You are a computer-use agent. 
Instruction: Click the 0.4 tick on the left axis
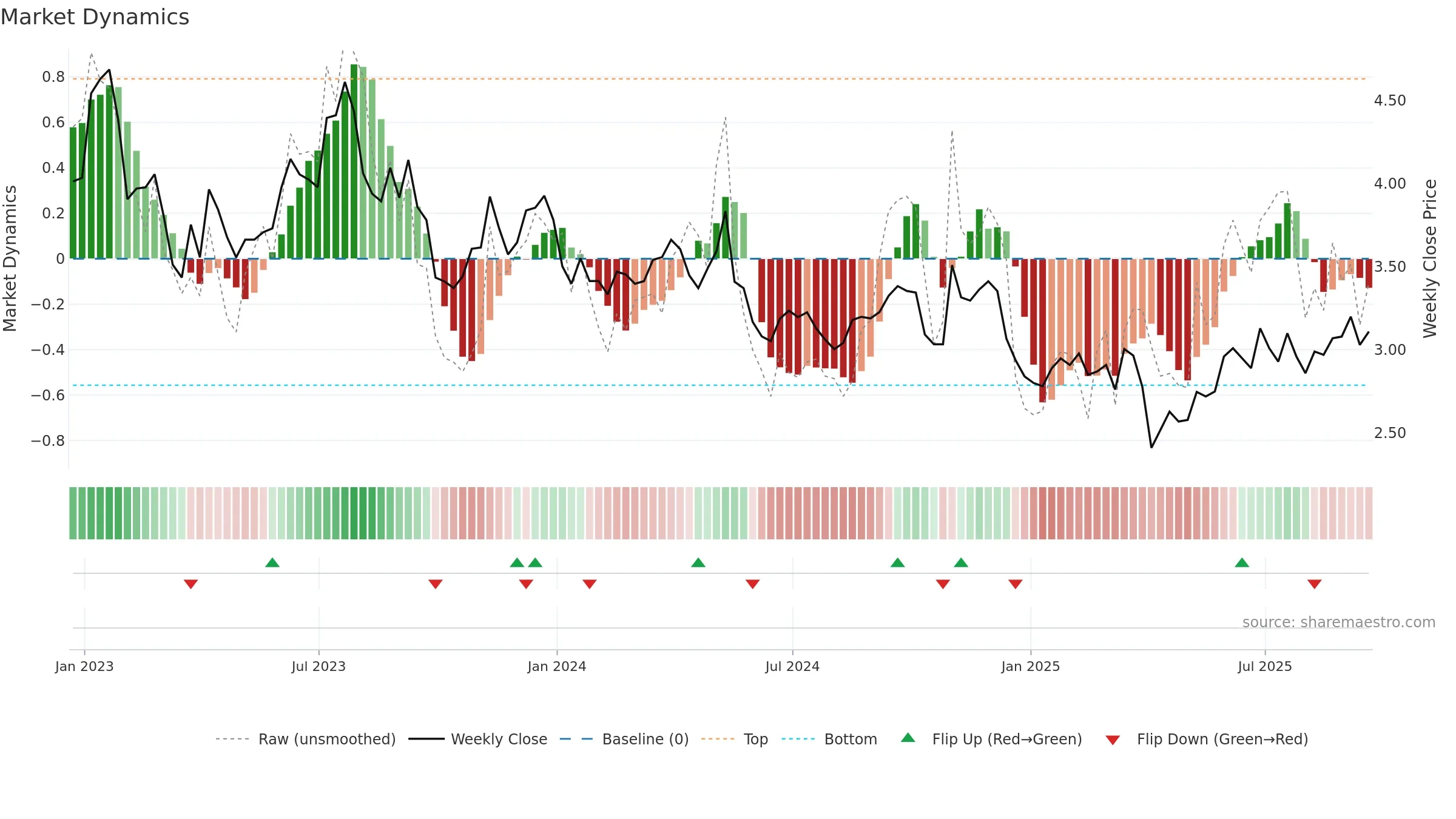(x=53, y=168)
